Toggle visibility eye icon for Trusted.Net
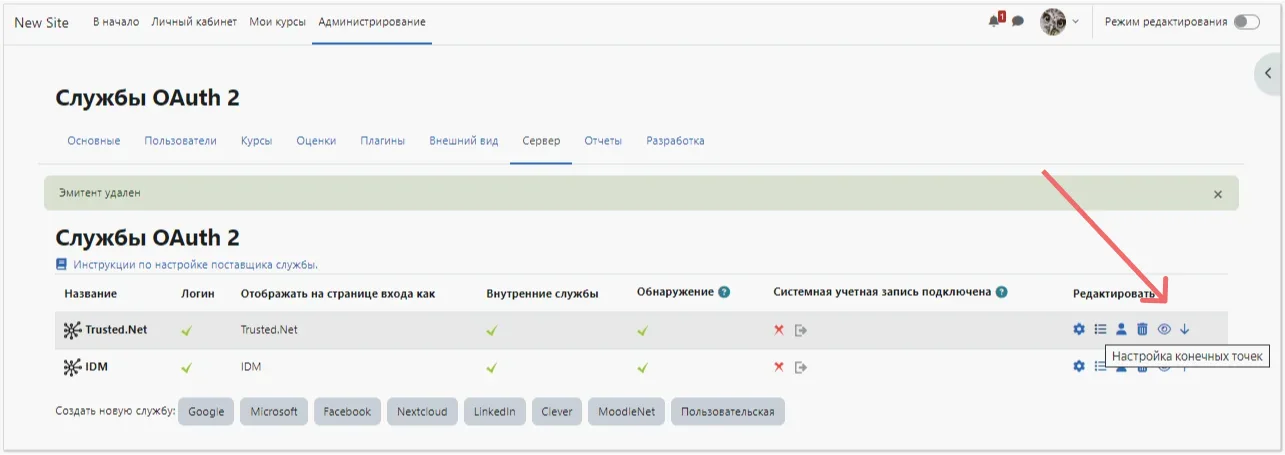The image size is (1285, 455). click(x=1164, y=329)
